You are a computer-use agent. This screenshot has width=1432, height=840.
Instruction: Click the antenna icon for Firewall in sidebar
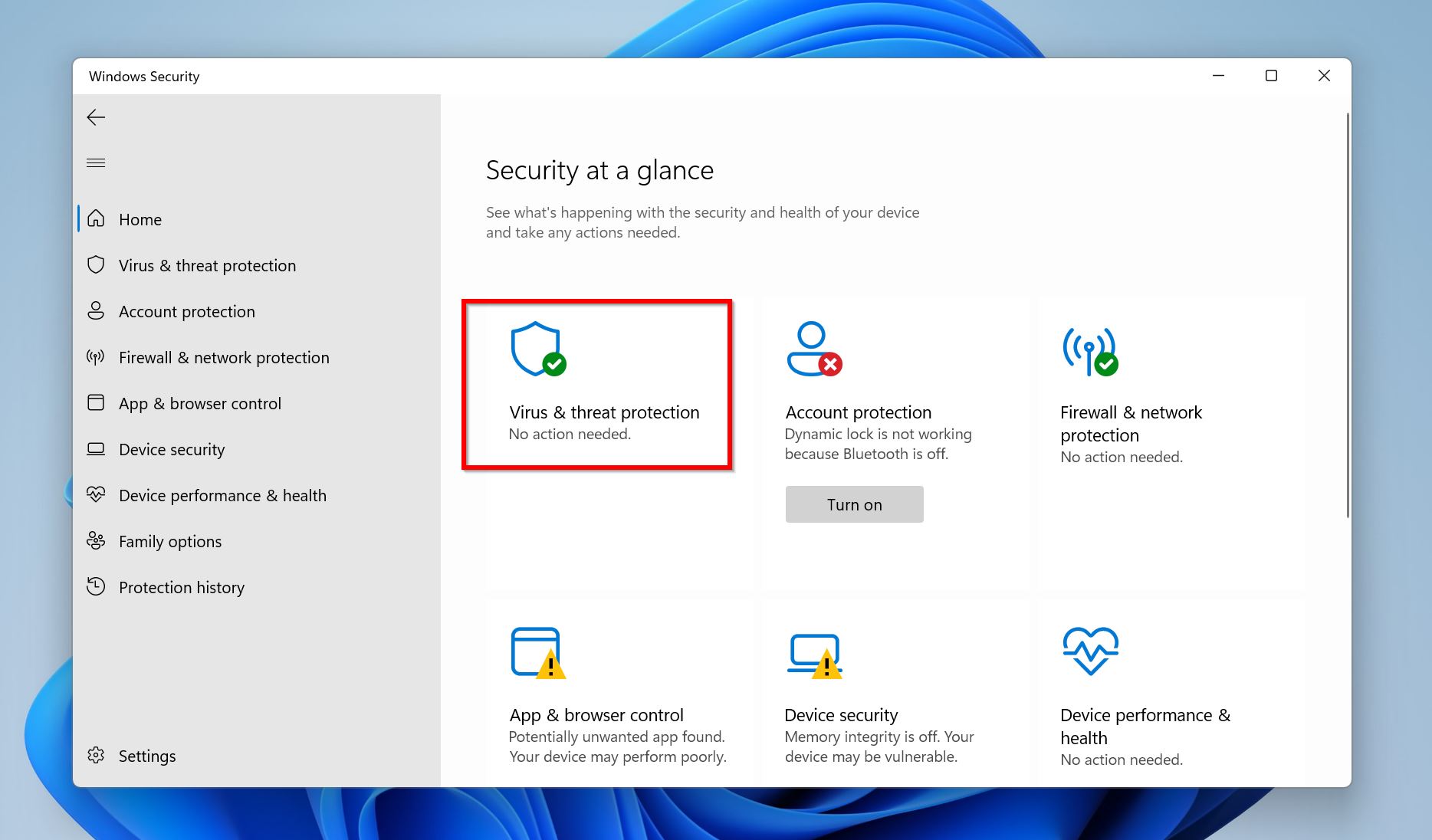coord(96,357)
